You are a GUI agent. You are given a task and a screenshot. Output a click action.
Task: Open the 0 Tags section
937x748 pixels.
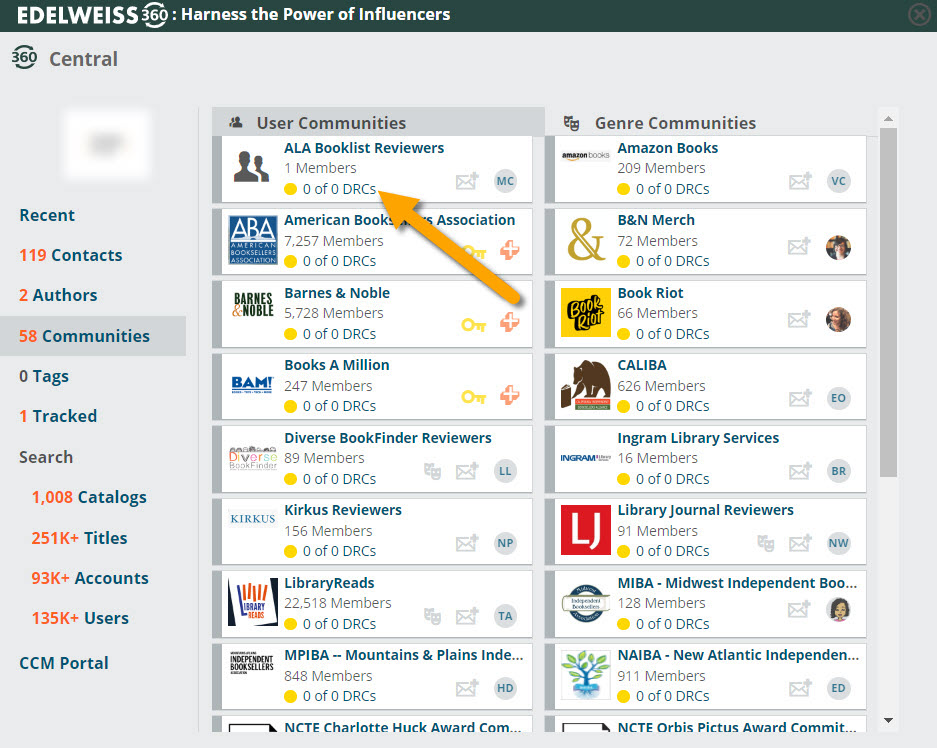pos(44,376)
